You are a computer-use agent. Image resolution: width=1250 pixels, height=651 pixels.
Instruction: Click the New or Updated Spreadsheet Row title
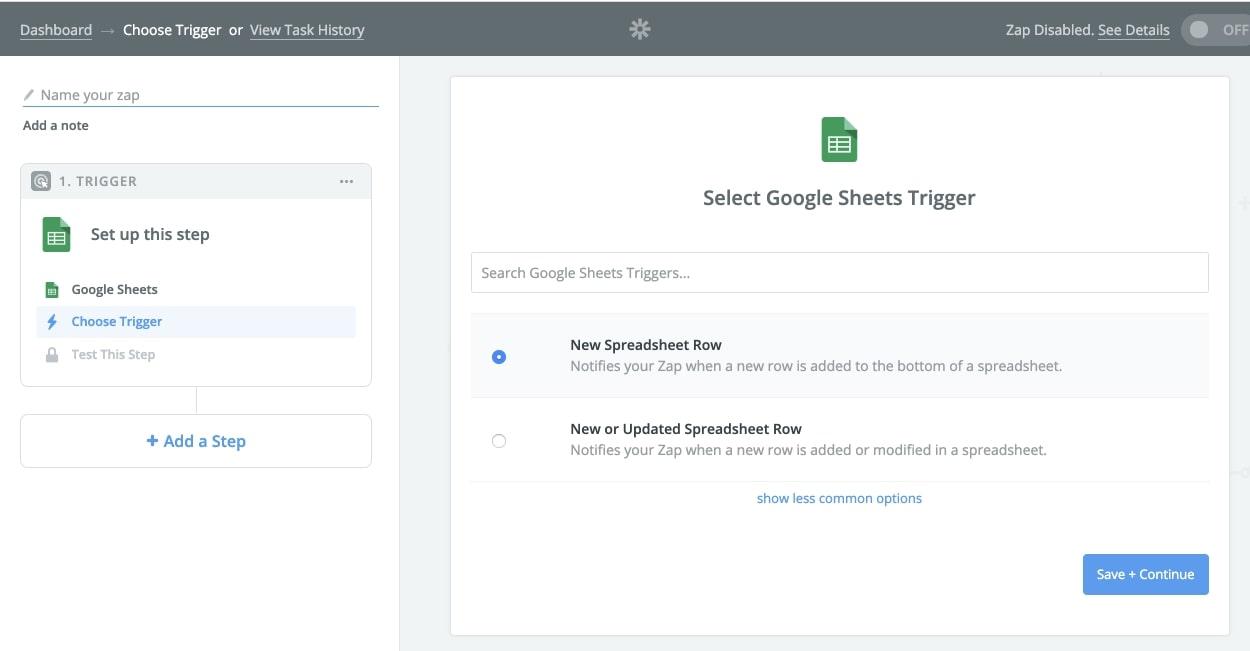pos(686,429)
